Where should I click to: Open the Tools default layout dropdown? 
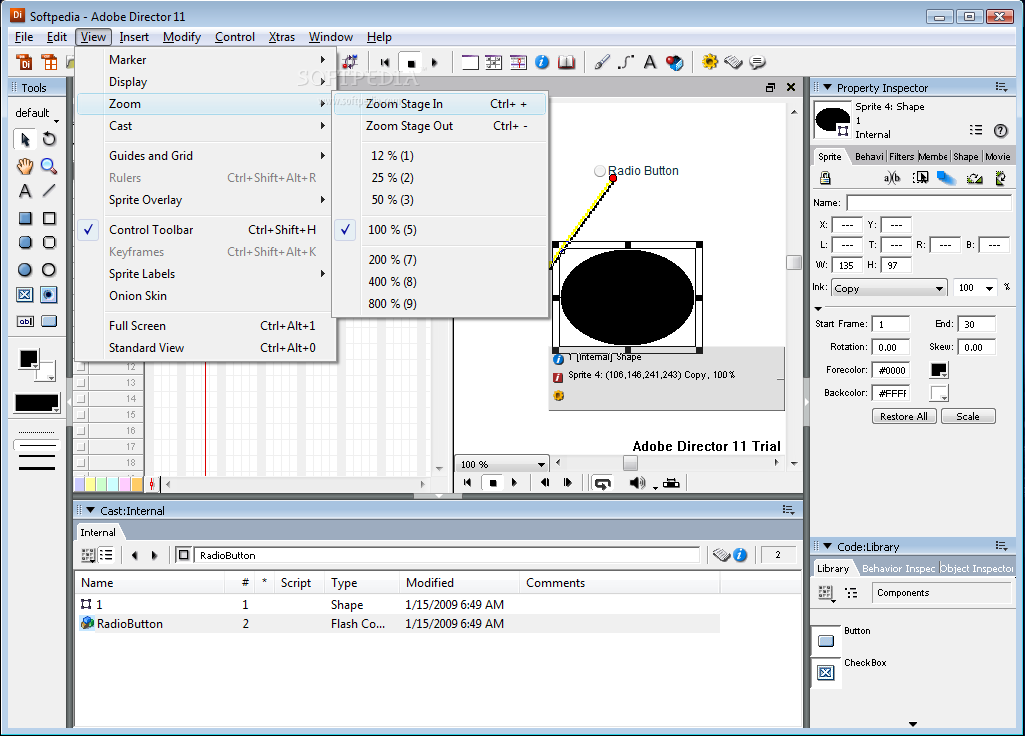tap(37, 114)
